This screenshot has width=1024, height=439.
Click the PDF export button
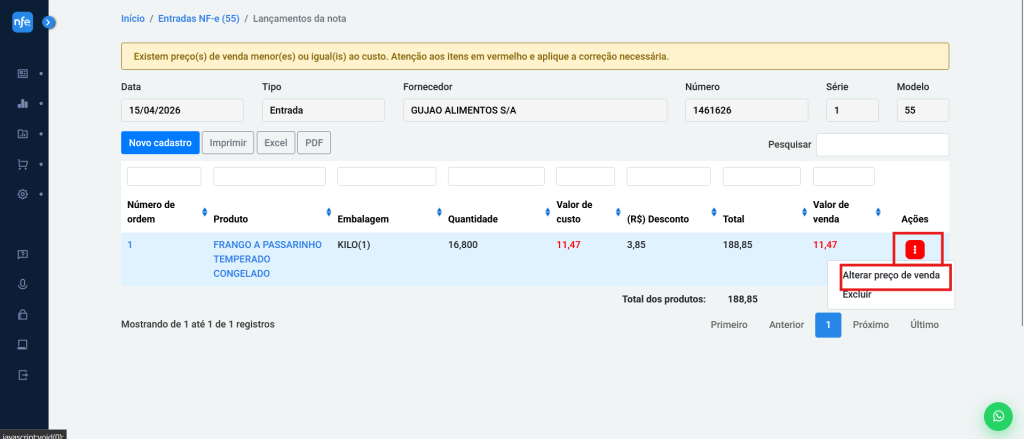tap(313, 143)
